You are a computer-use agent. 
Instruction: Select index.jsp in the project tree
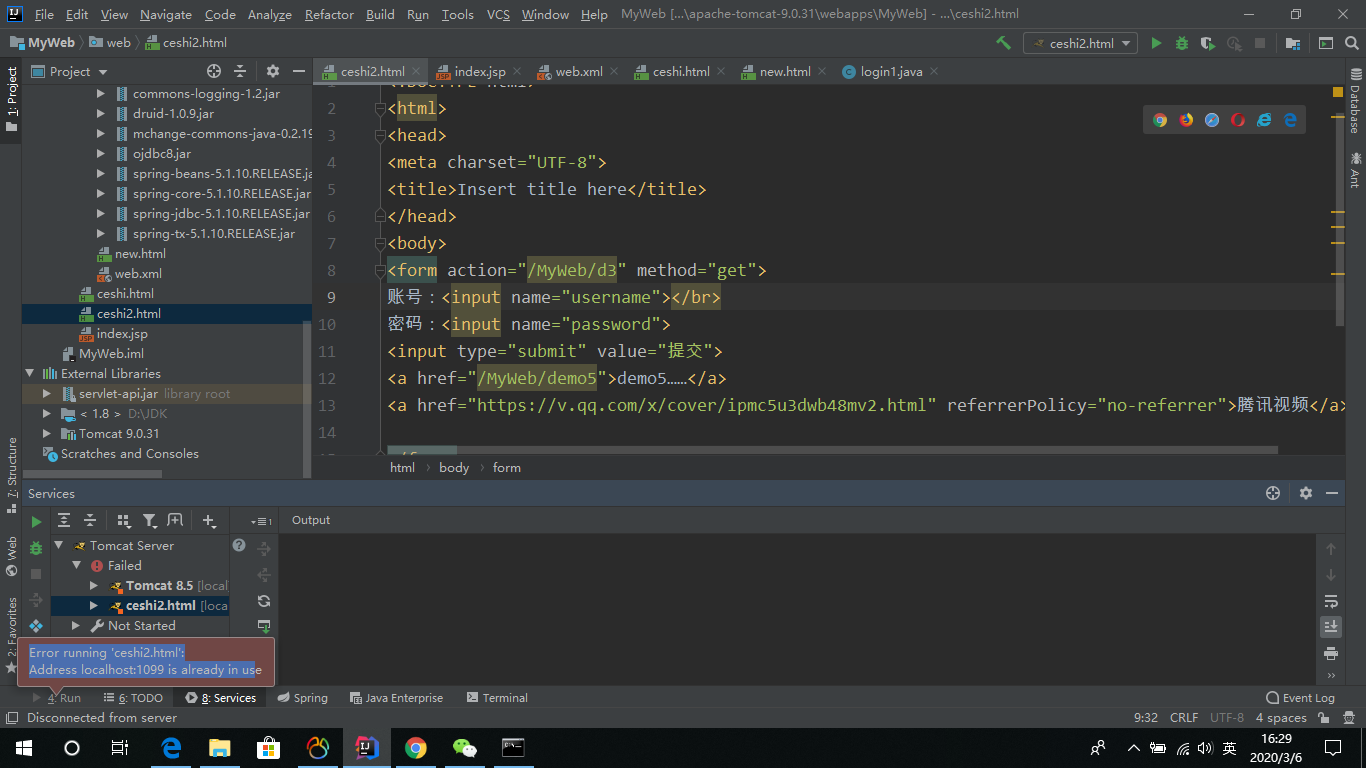click(121, 334)
